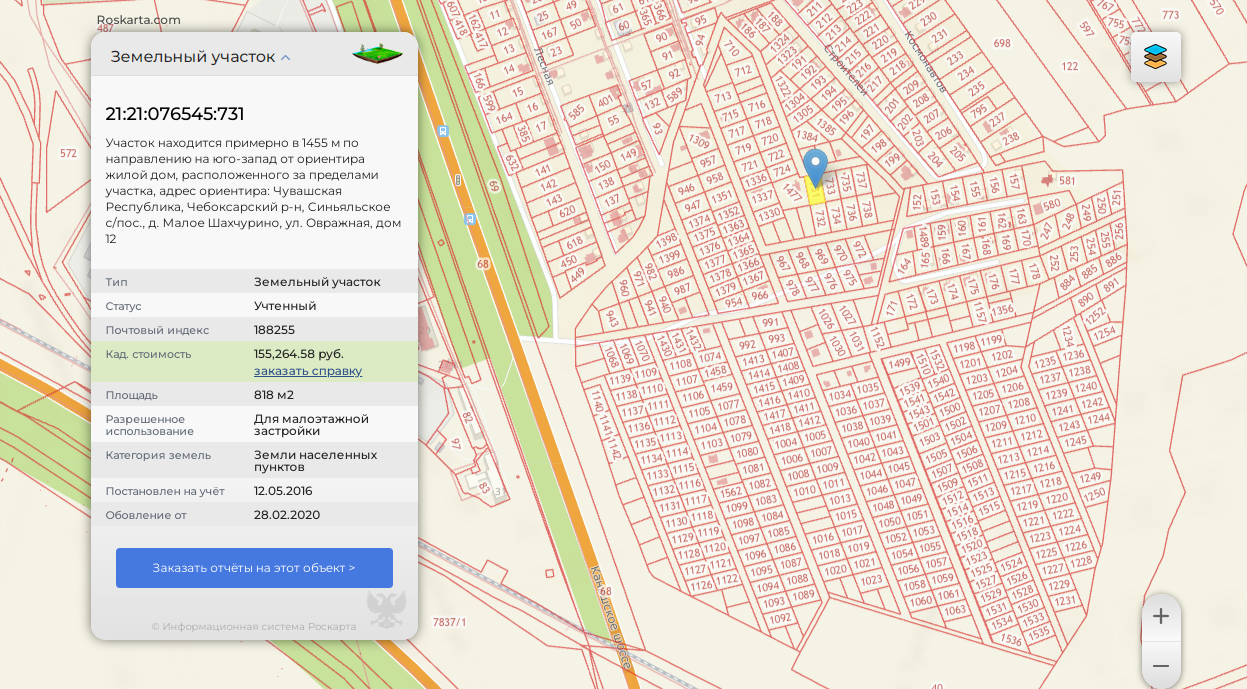Screen dimensions: 1247x689
Task: Select parcel 943 on the map
Action: coord(612,317)
